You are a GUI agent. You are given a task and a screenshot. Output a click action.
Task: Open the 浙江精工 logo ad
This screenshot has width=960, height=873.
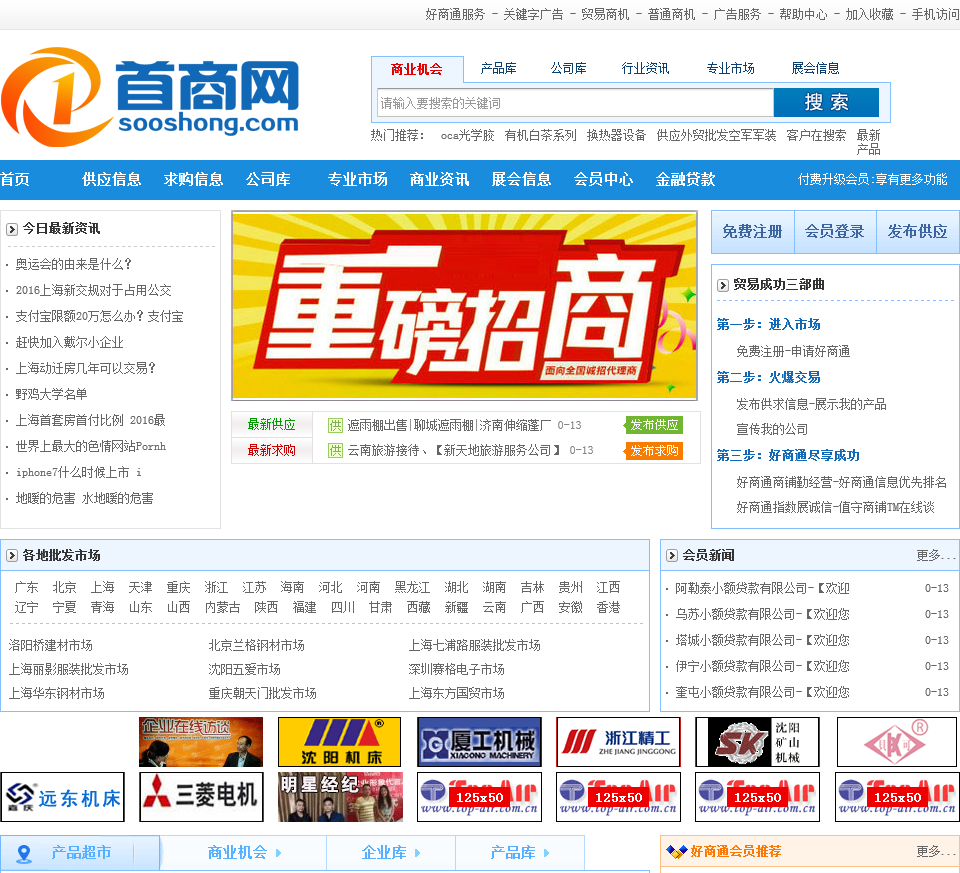pyautogui.click(x=618, y=742)
